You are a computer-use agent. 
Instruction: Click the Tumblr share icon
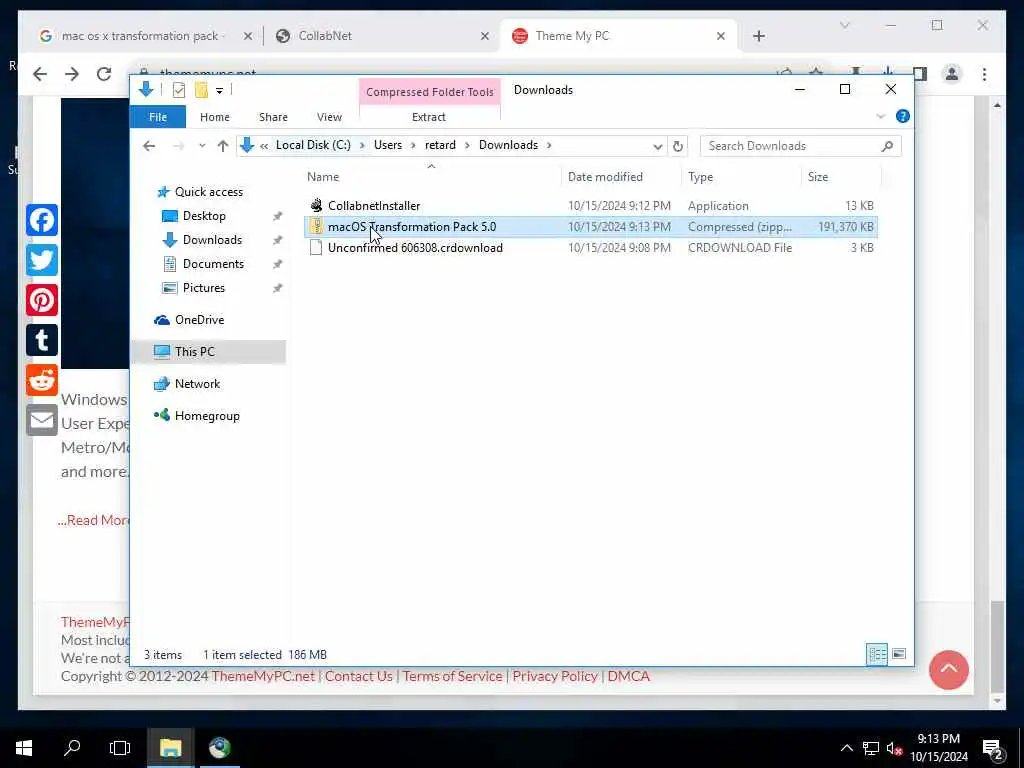click(42, 340)
